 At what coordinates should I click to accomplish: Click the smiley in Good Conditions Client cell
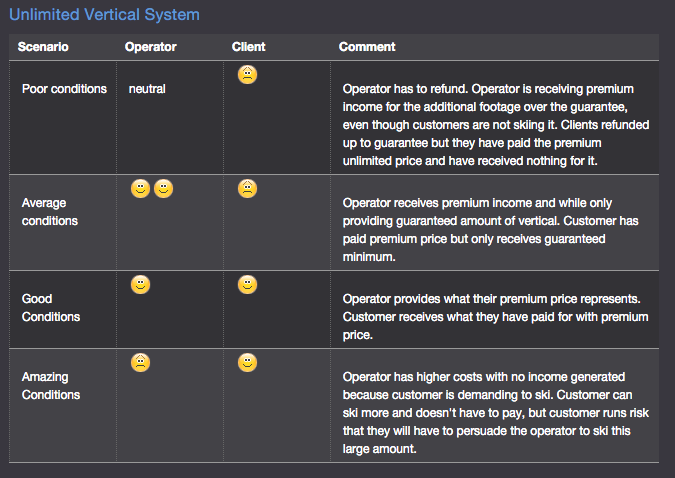pos(248,285)
